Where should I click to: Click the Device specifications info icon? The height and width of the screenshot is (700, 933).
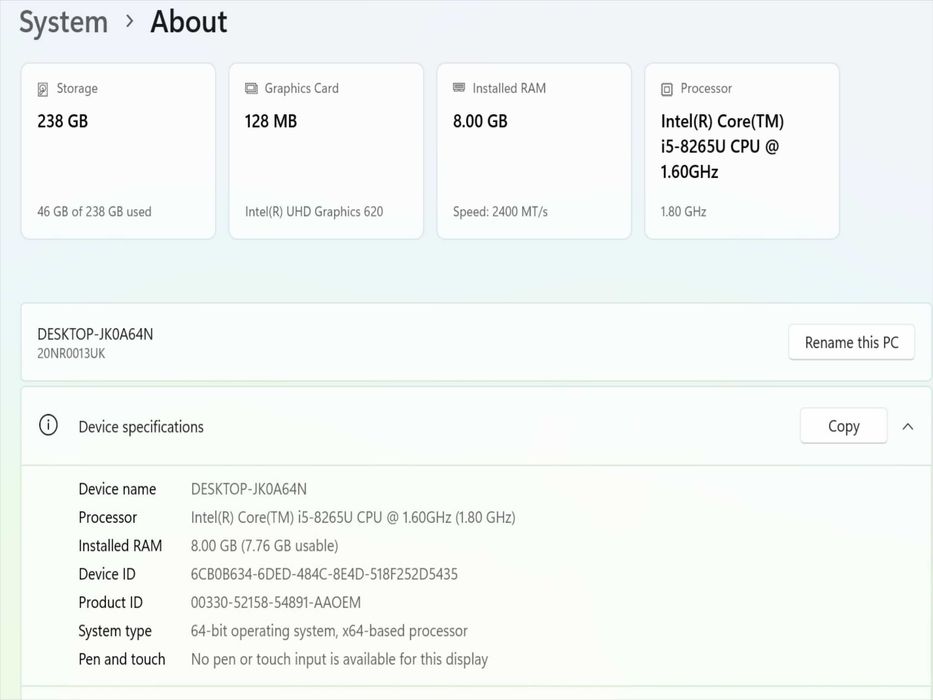pyautogui.click(x=48, y=426)
